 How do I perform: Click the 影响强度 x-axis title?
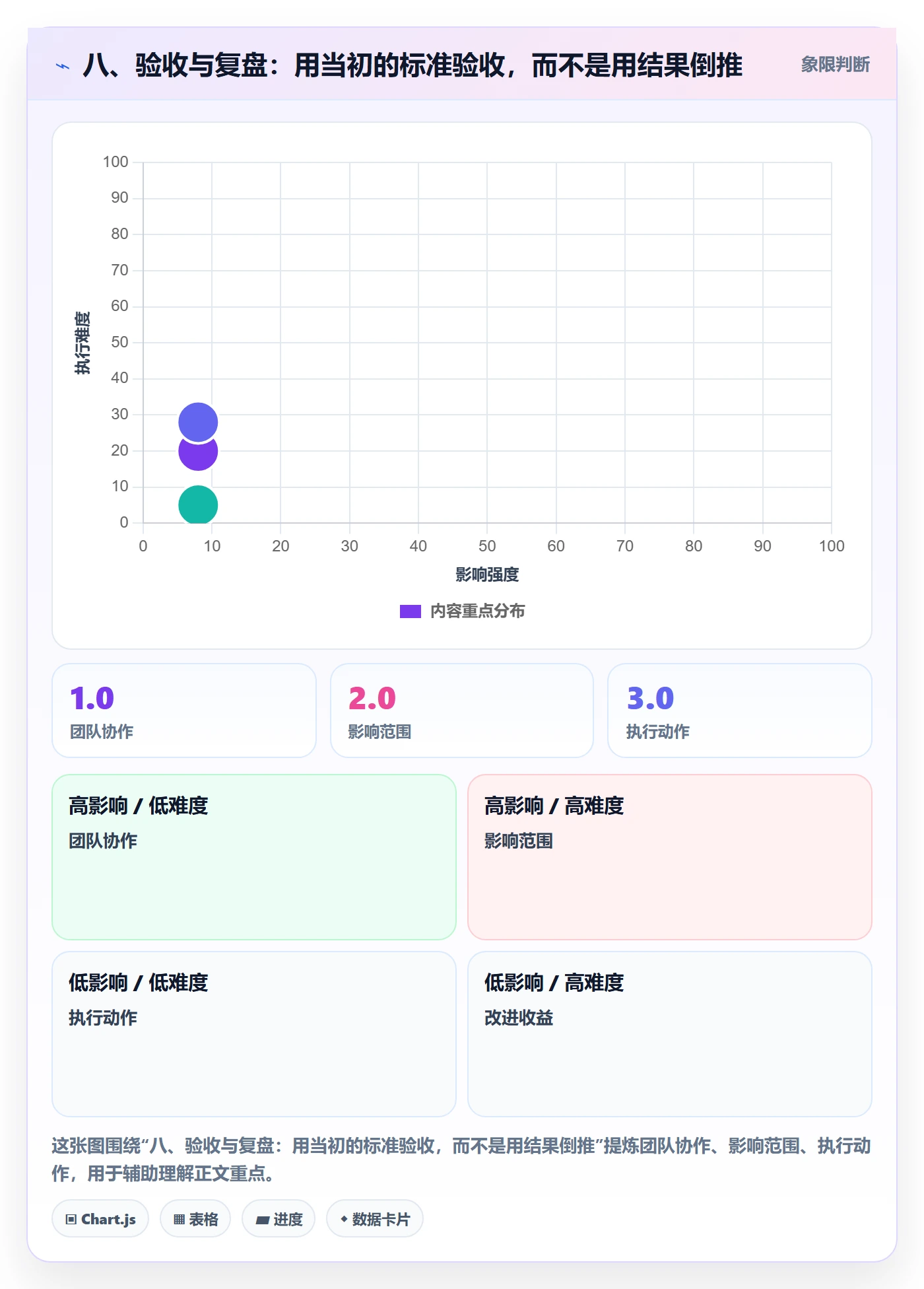[487, 575]
